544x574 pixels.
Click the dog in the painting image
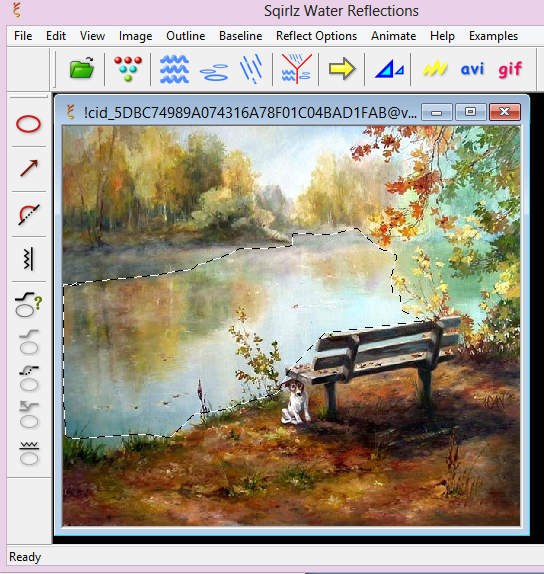tap(296, 402)
